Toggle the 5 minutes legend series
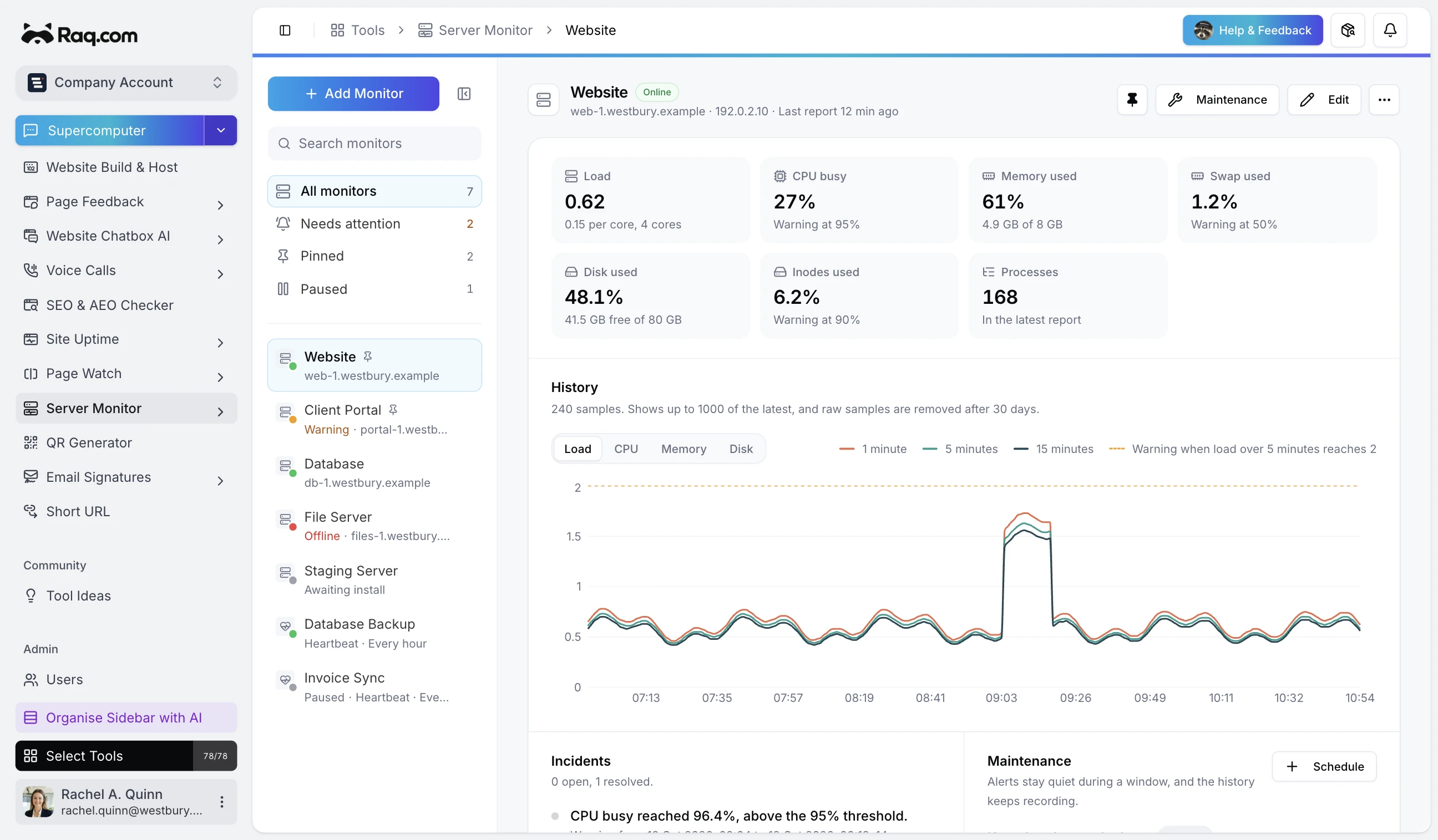The width and height of the screenshot is (1438, 840). (x=960, y=449)
